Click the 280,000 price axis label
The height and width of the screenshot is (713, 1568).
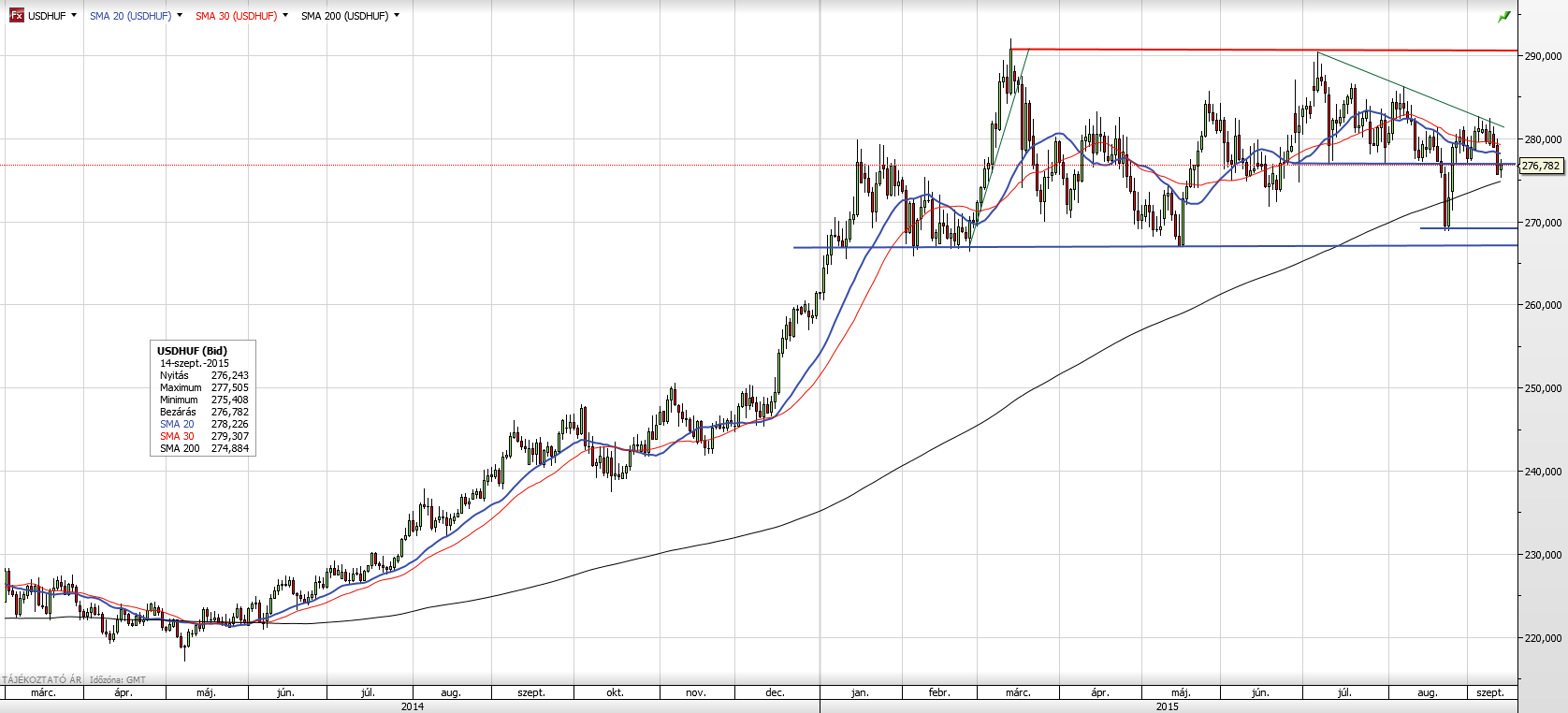[x=1543, y=139]
